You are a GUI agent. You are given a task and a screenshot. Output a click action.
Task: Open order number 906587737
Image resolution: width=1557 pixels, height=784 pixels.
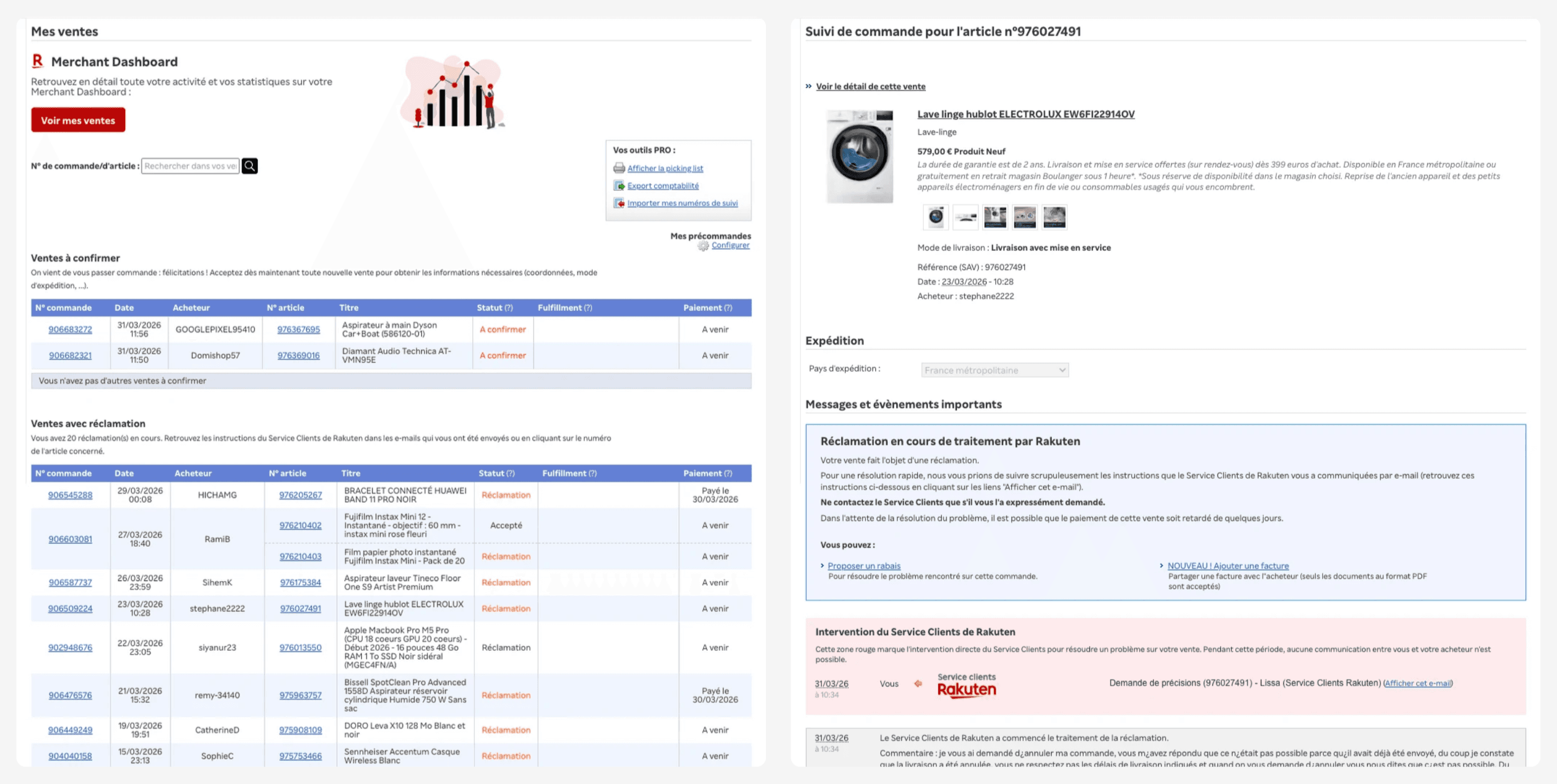(x=70, y=582)
